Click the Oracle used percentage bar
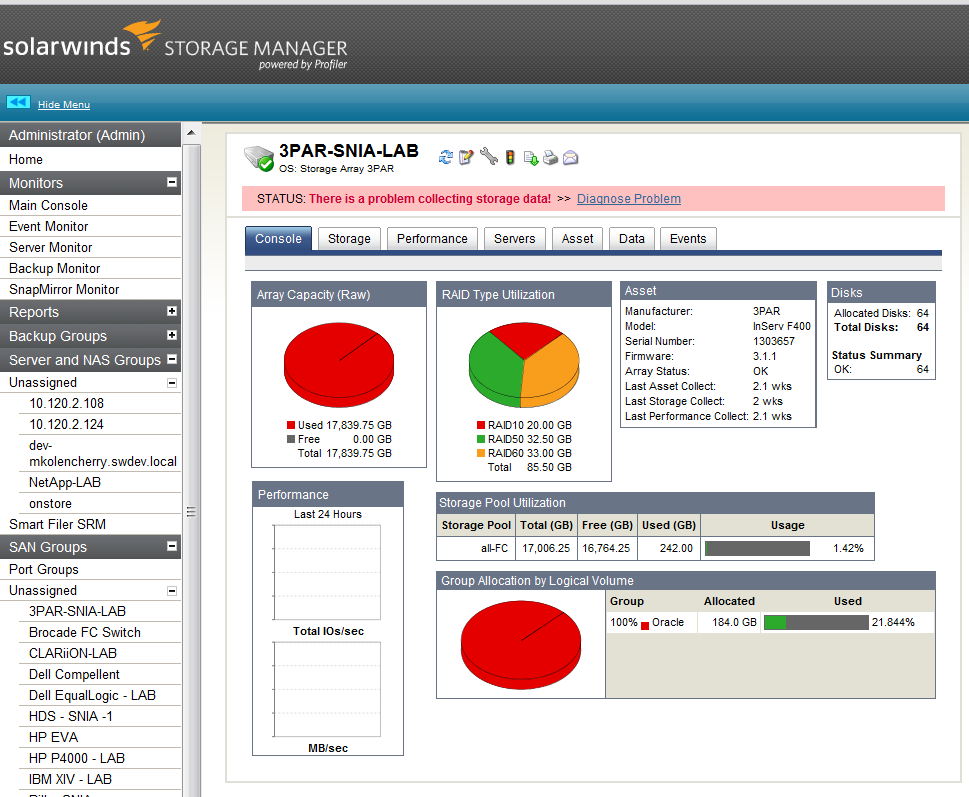The width and height of the screenshot is (969, 797). click(x=816, y=623)
